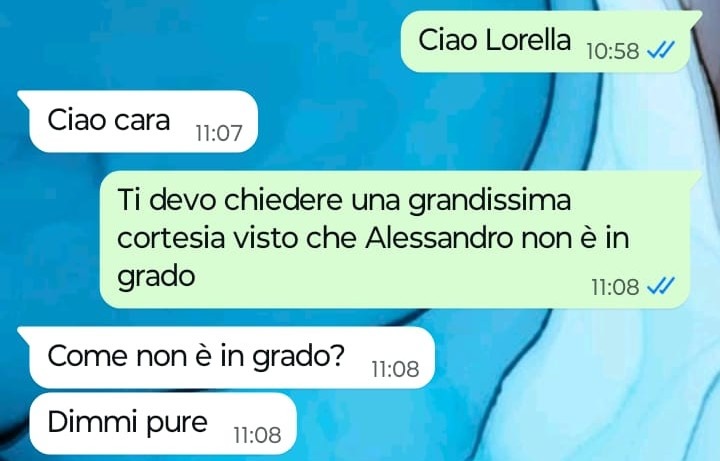The width and height of the screenshot is (720, 461).
Task: Select the 'Come non è in grado?' bubble
Action: click(226, 358)
